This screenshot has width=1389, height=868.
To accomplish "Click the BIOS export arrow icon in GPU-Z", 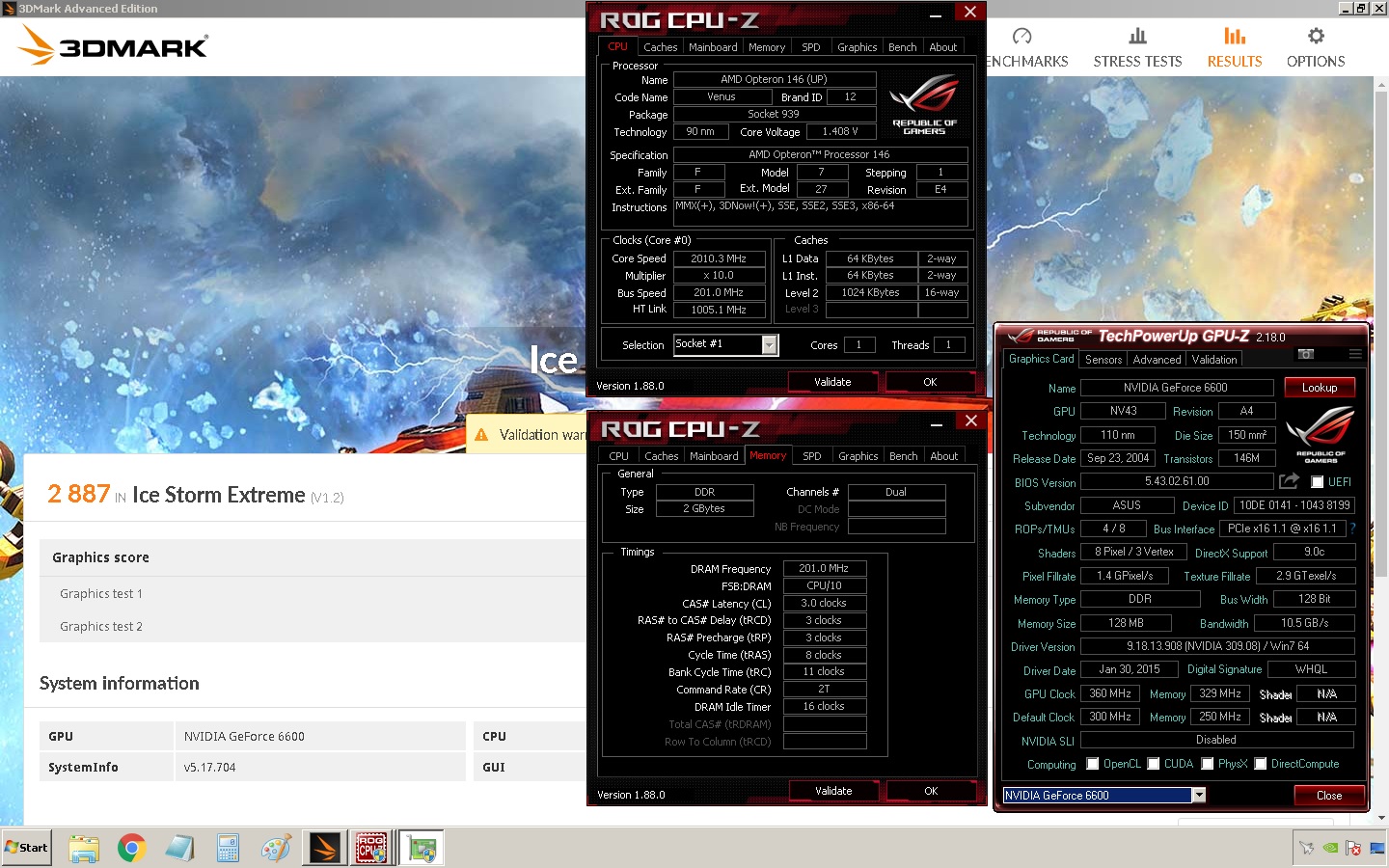I will tap(1289, 480).
